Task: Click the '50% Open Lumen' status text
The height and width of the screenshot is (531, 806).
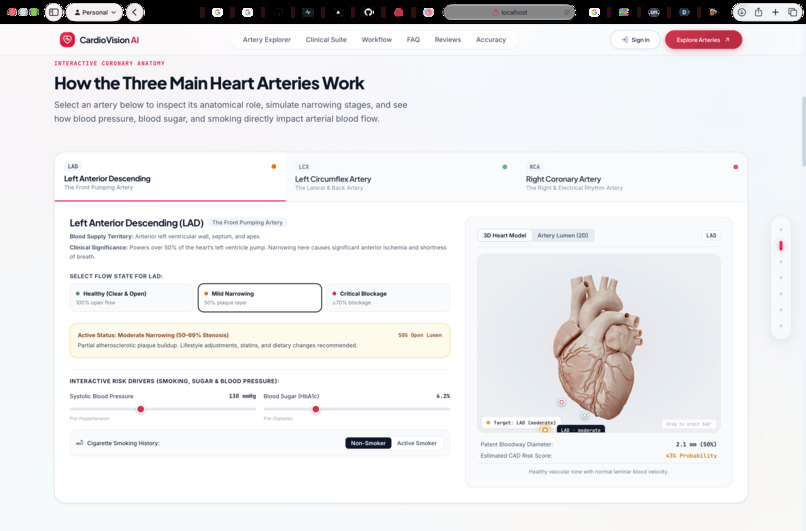Action: point(420,335)
